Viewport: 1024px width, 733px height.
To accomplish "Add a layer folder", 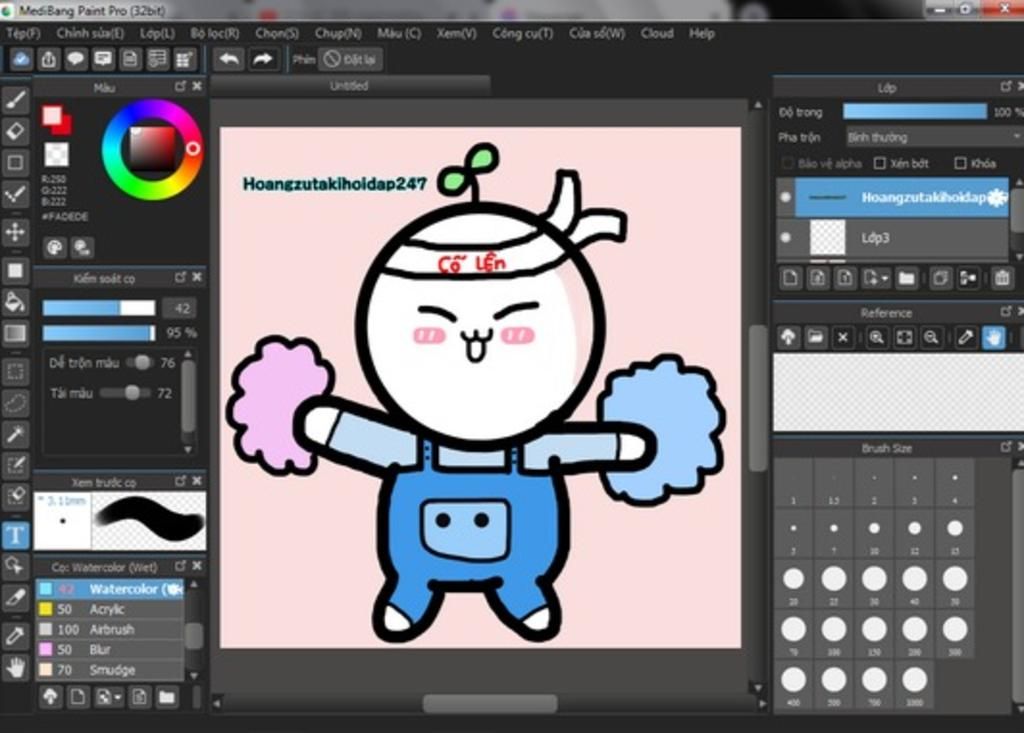I will [x=906, y=278].
